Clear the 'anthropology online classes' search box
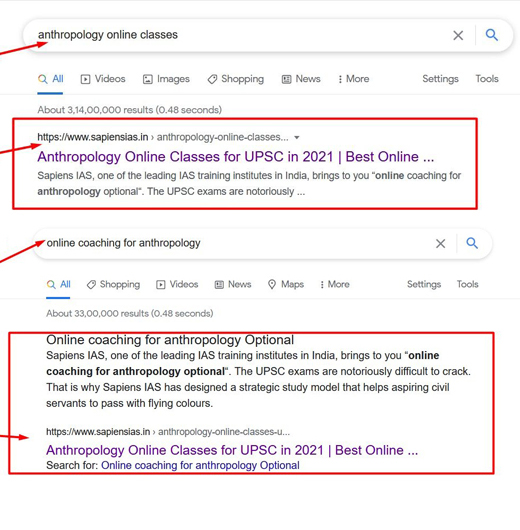 click(x=458, y=35)
